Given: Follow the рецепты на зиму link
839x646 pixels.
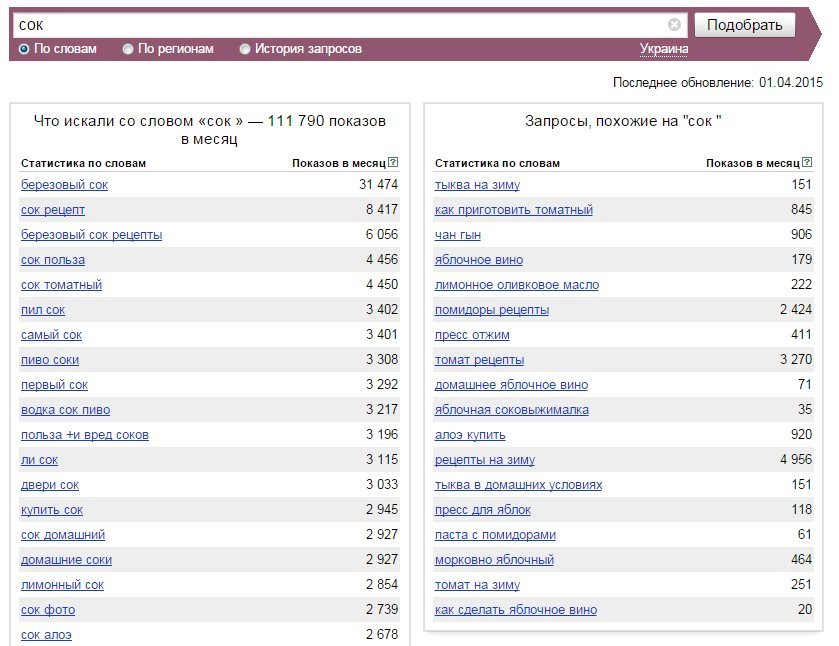Looking at the screenshot, I should [485, 460].
